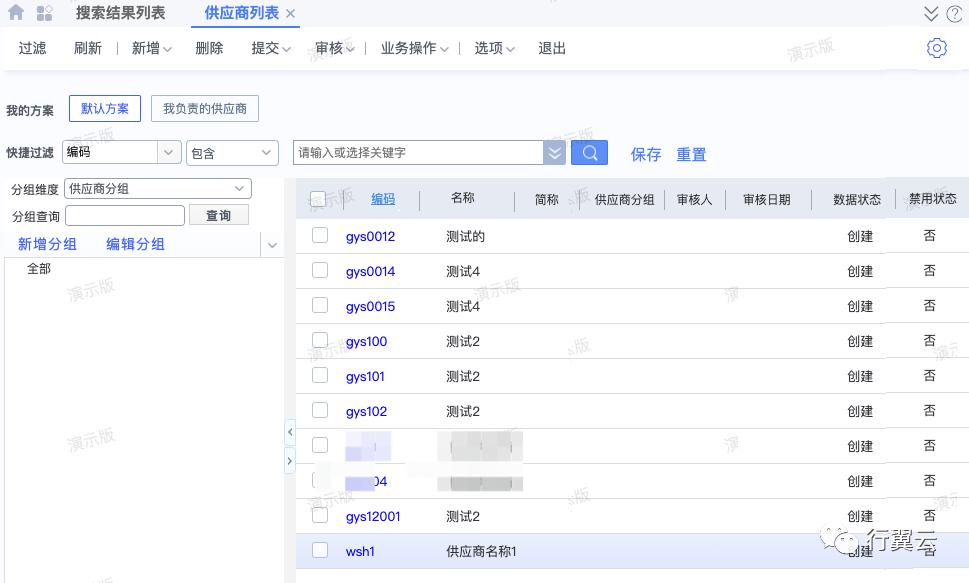Click the 我负责的供应商 scheme button
The width and height of the screenshot is (969, 583).
tap(204, 108)
